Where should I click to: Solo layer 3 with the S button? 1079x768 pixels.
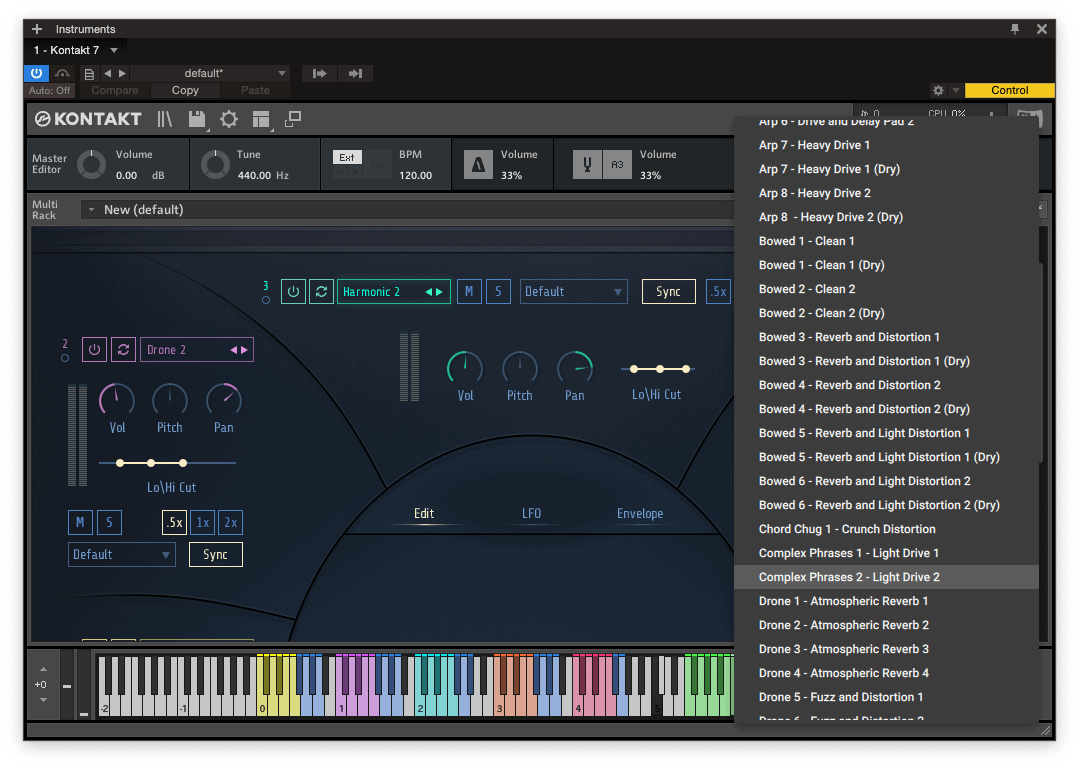pos(498,292)
